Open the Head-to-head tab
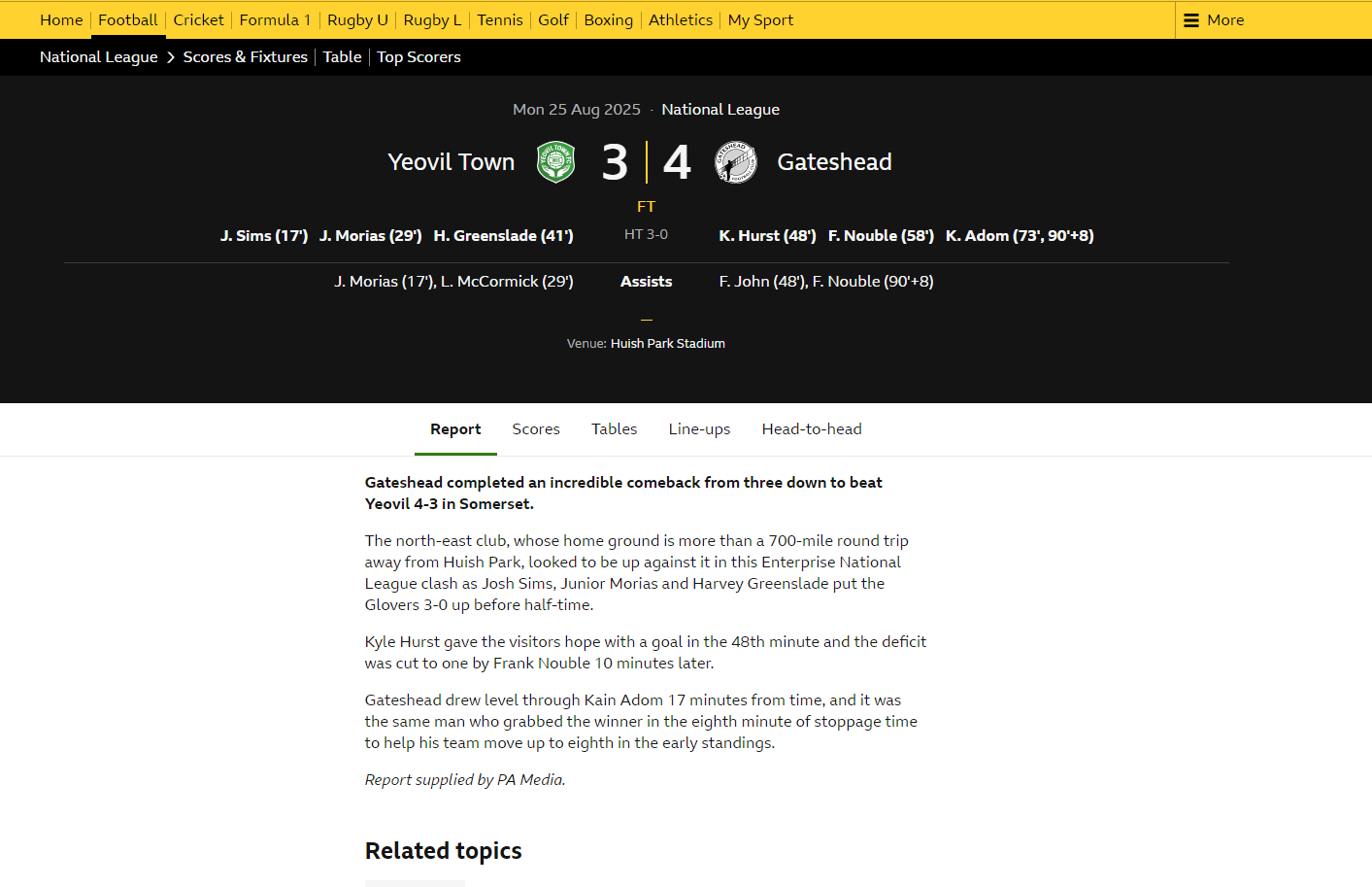This screenshot has height=887, width=1372. (x=812, y=429)
